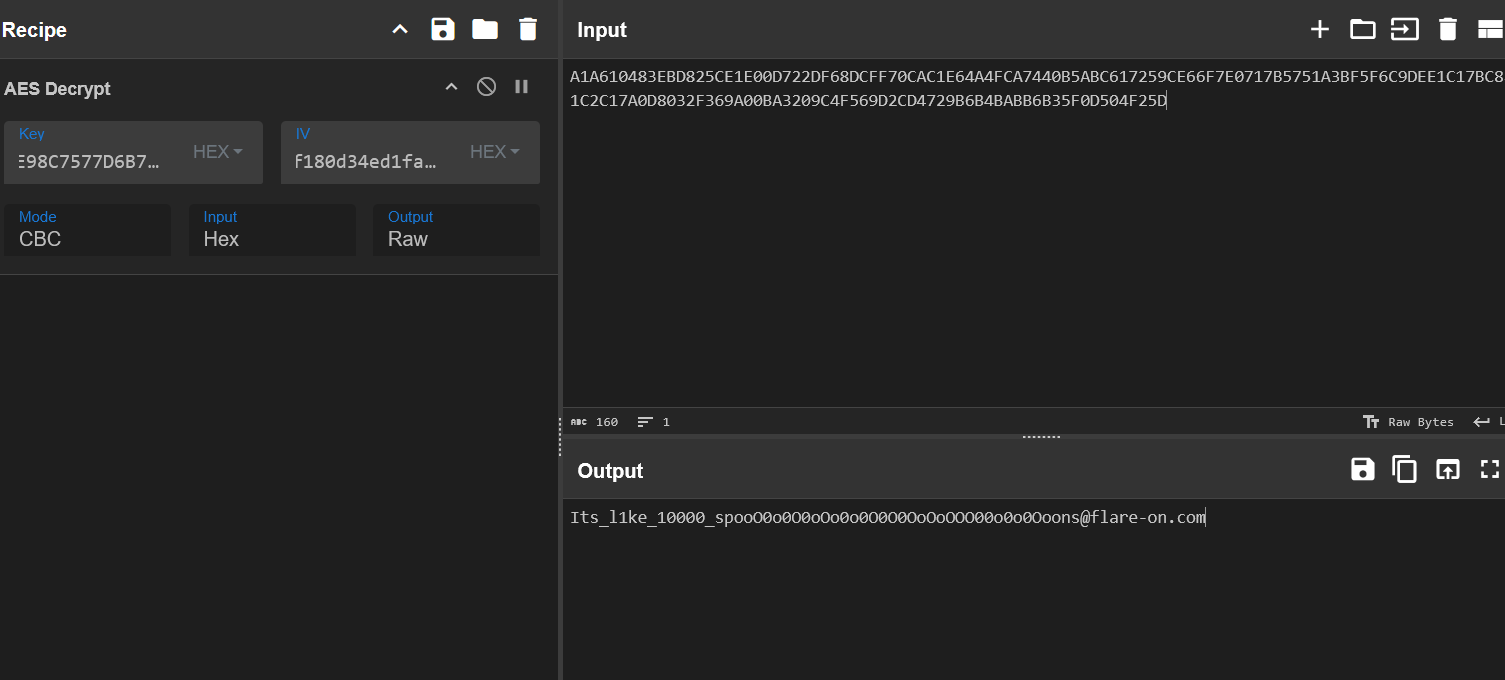Reset the pane layout
The width and height of the screenshot is (1505, 680).
click(x=1490, y=30)
